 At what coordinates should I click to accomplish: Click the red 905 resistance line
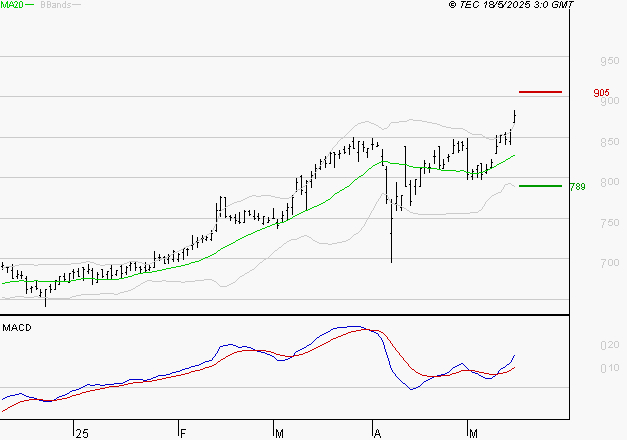pyautogui.click(x=541, y=92)
